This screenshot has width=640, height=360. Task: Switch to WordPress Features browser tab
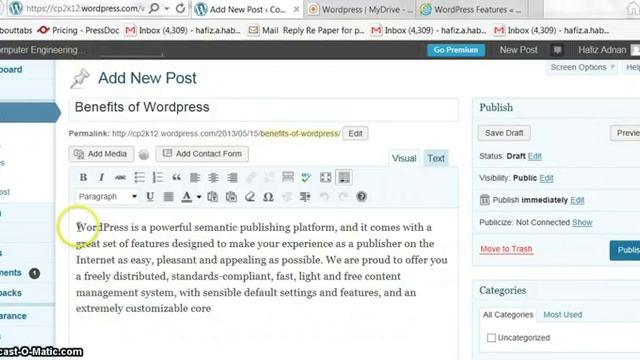[x=472, y=9]
